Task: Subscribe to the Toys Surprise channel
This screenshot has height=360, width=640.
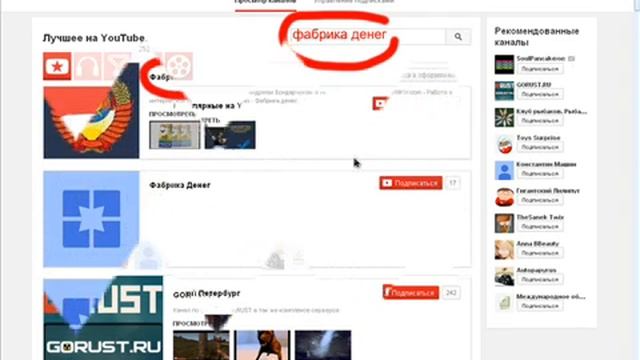Action: (x=540, y=147)
